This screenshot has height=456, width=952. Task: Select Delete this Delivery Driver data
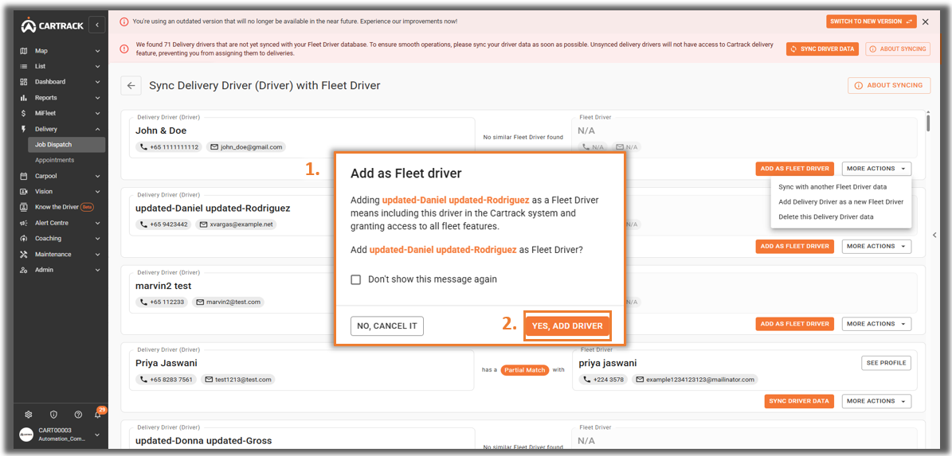[826, 217]
